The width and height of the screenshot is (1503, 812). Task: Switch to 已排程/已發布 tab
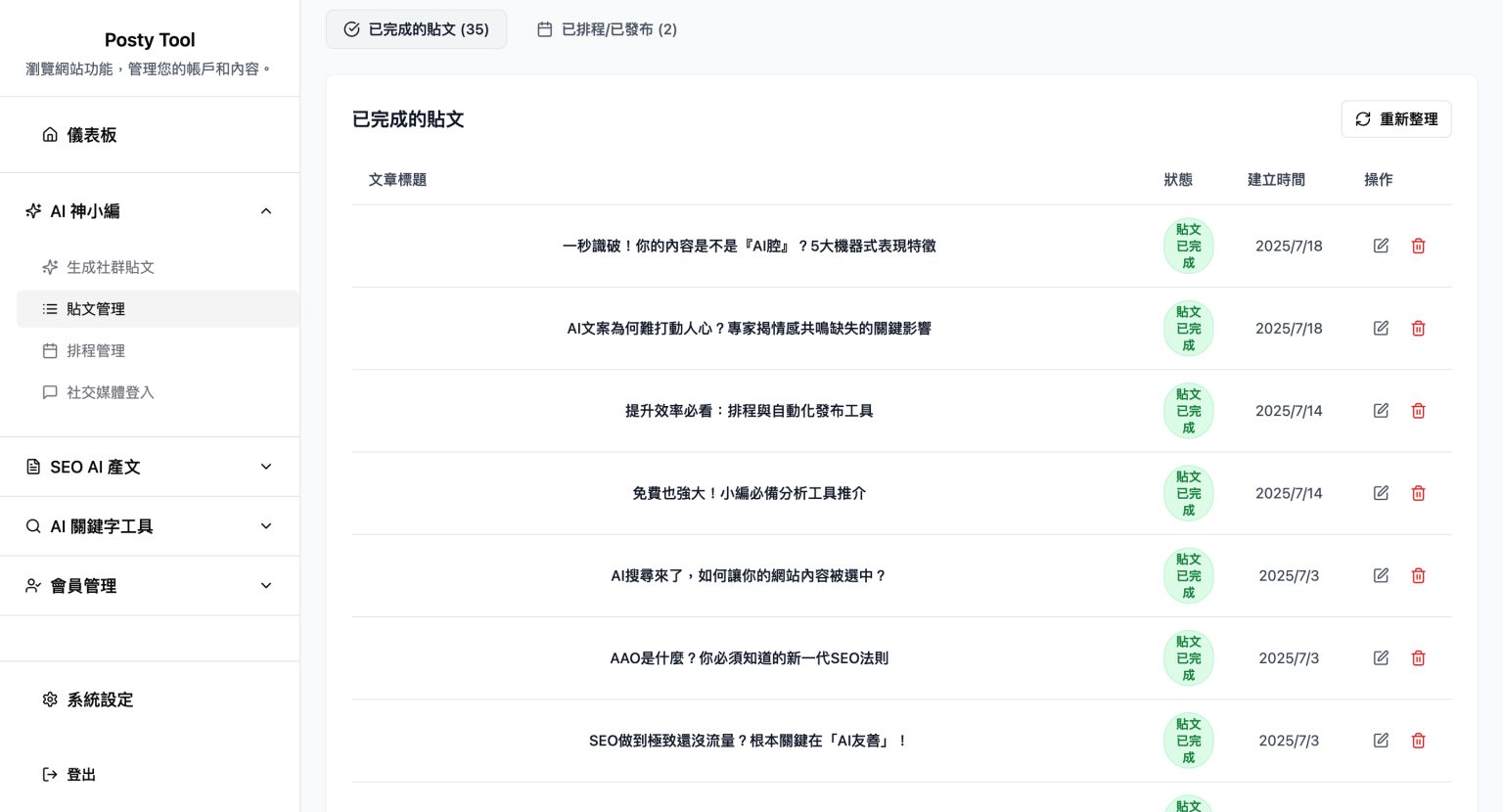[607, 29]
